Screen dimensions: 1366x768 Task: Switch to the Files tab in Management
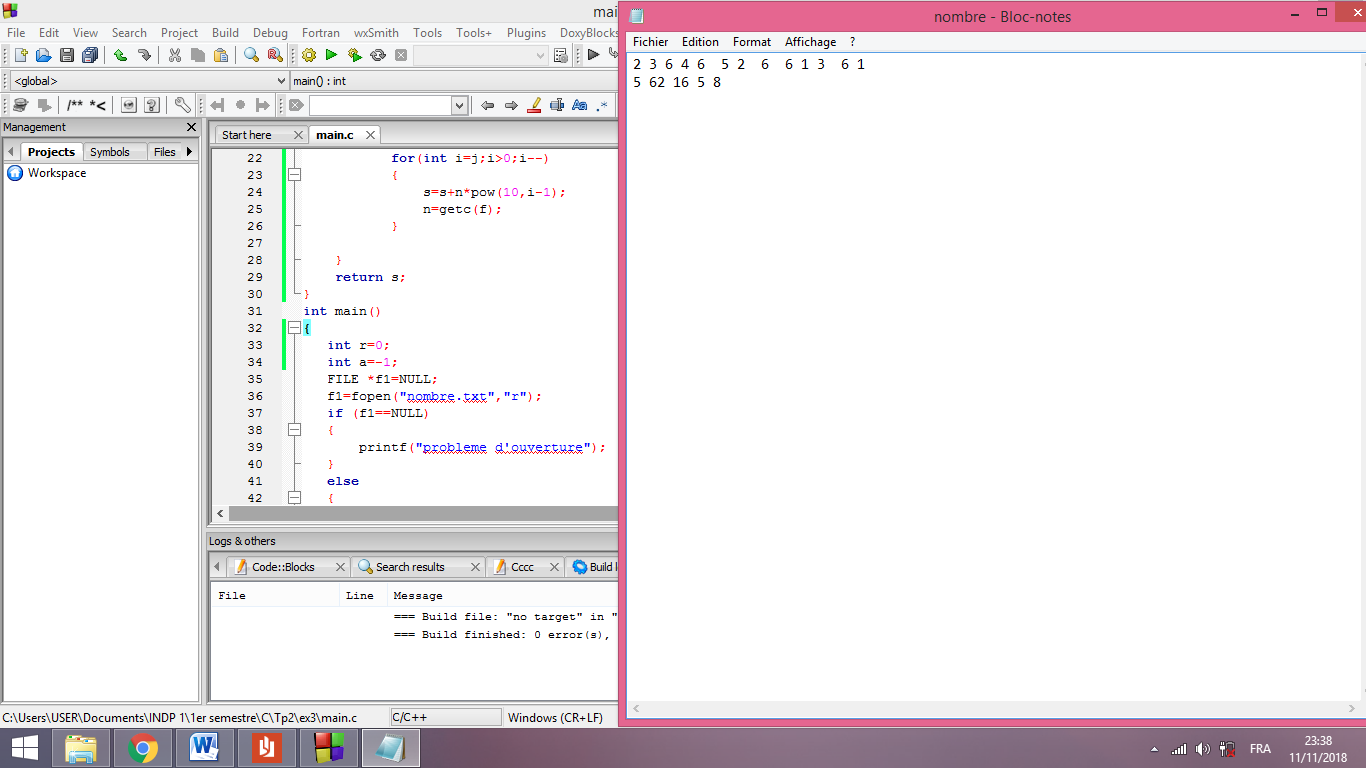[164, 152]
